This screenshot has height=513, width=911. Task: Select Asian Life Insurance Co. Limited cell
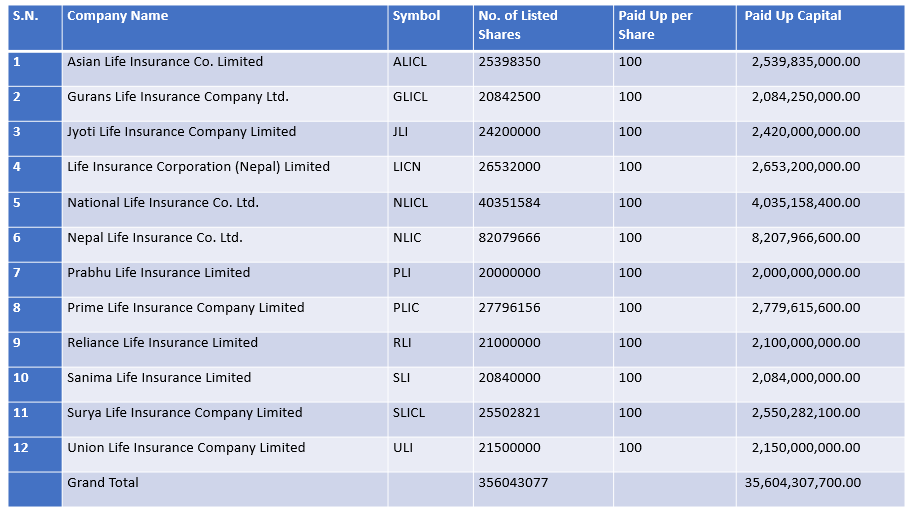165,62
